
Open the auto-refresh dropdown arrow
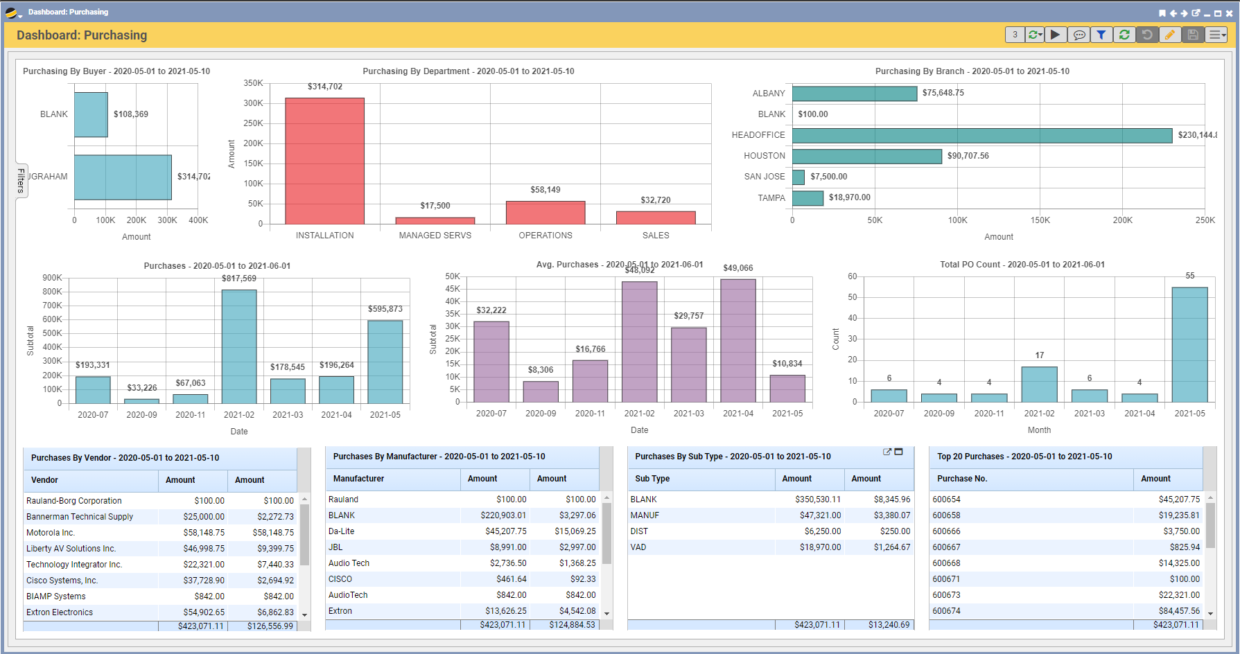1041,33
